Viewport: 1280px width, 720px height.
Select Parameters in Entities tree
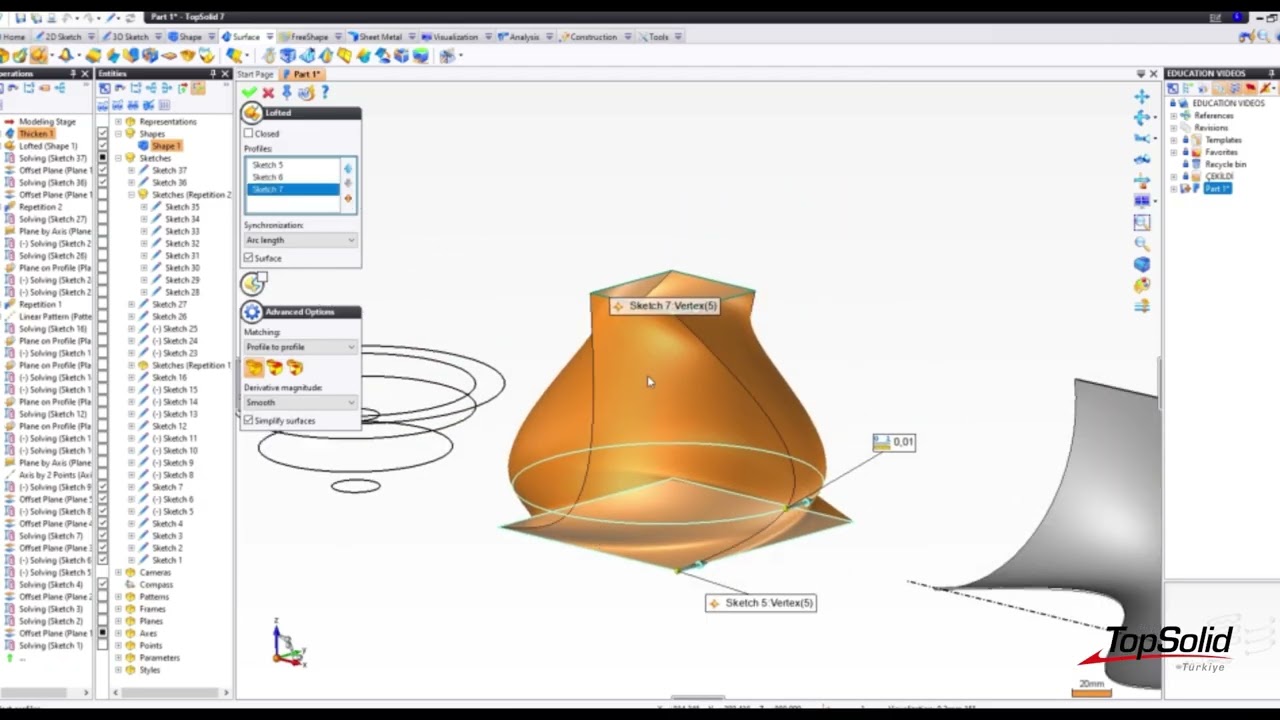click(x=160, y=658)
